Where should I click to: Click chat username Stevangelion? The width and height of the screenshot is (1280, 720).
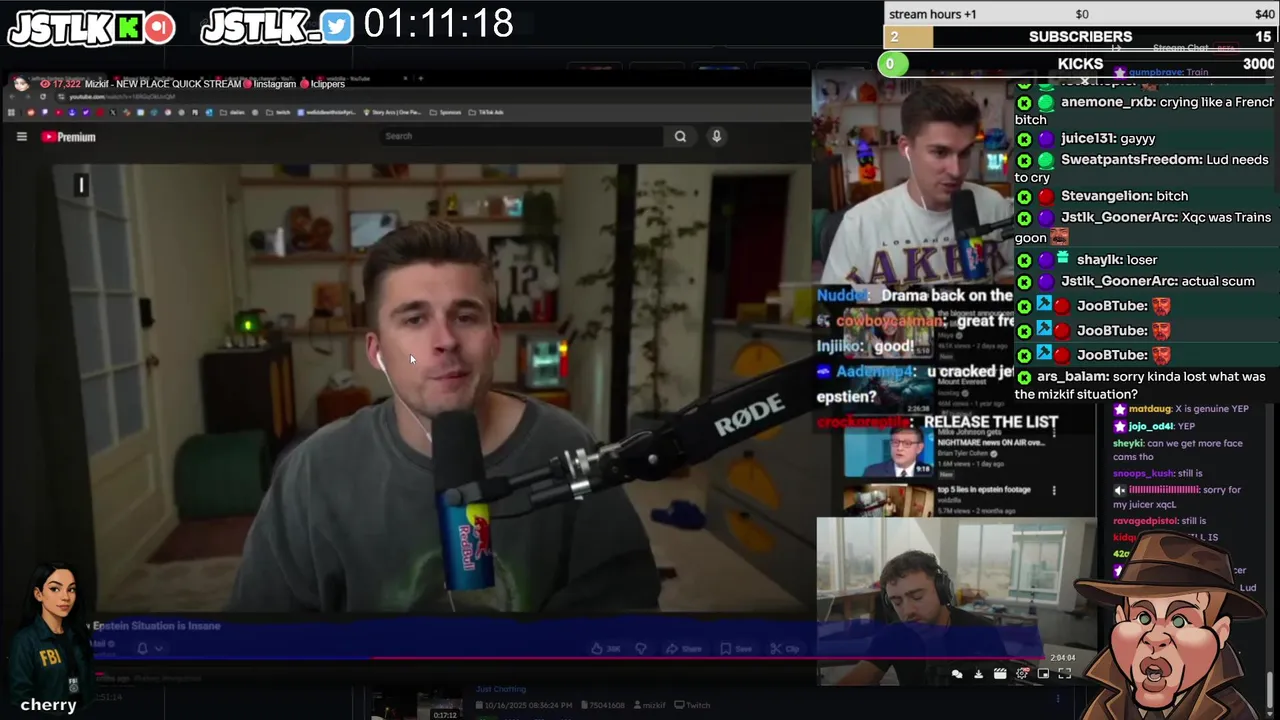point(1106,196)
